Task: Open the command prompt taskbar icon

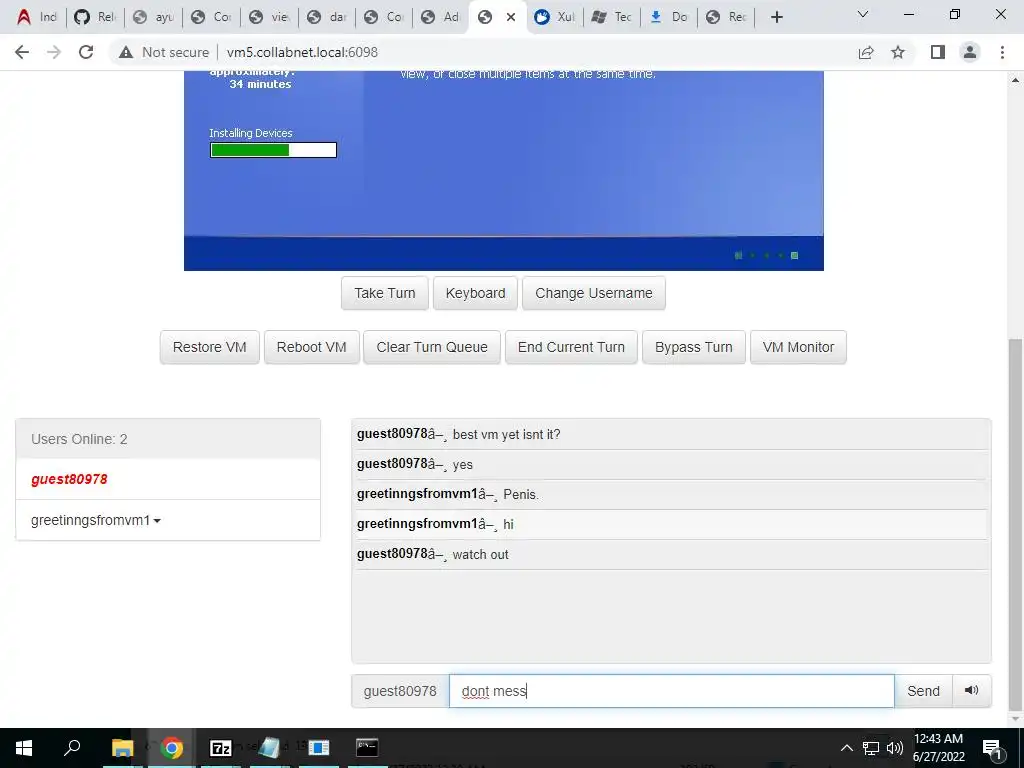Action: 367,748
